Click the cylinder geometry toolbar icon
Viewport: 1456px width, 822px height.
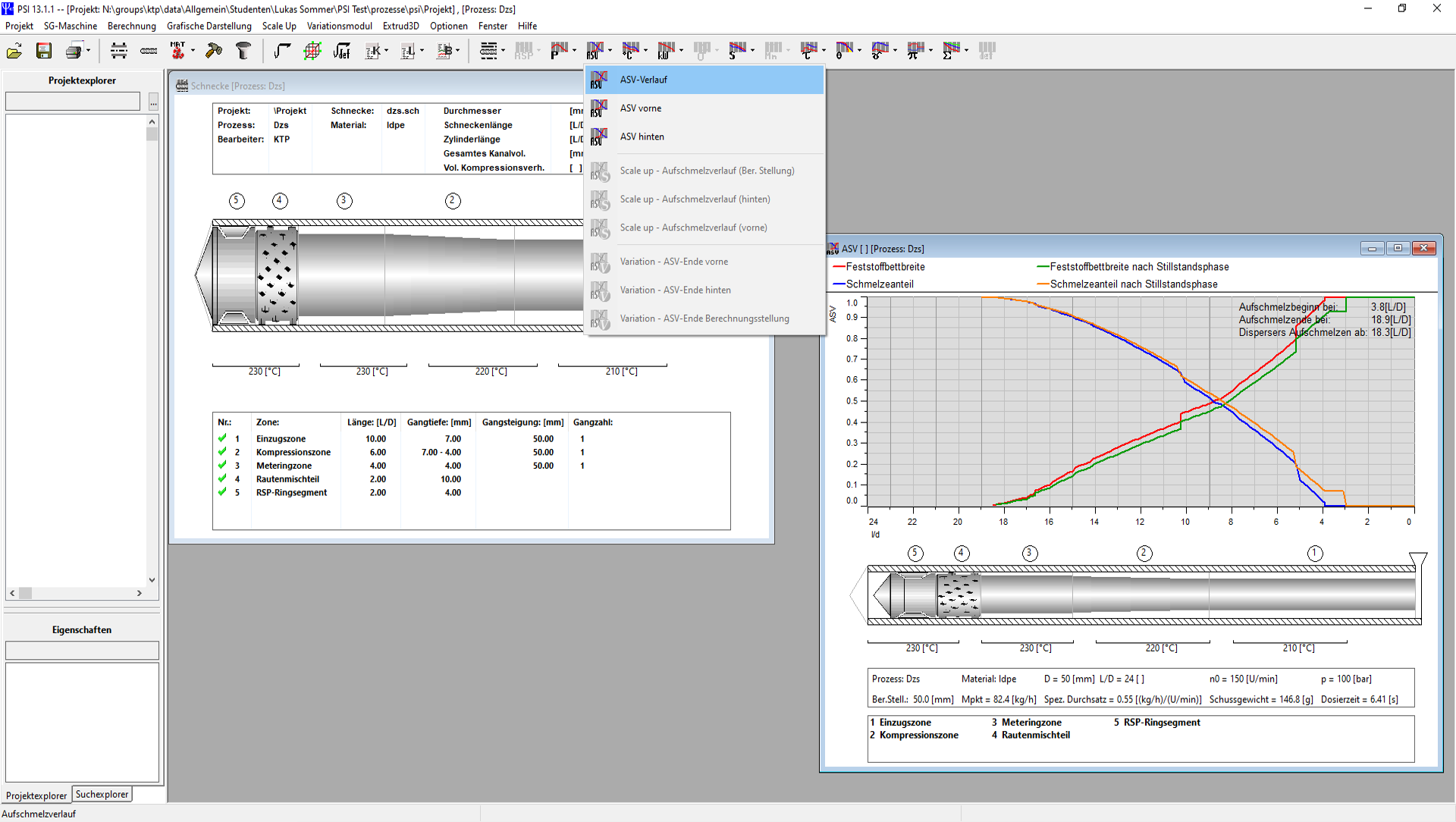[119, 51]
